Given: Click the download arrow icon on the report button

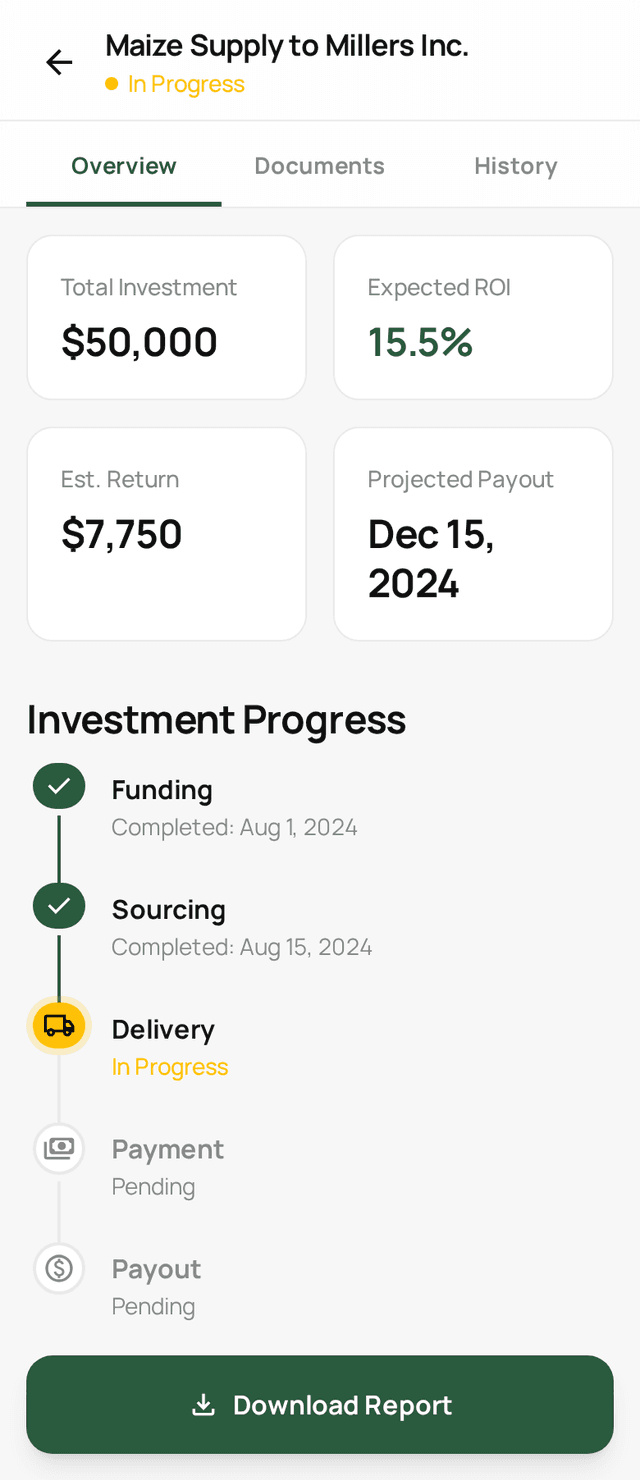Looking at the screenshot, I should pyautogui.click(x=203, y=1405).
